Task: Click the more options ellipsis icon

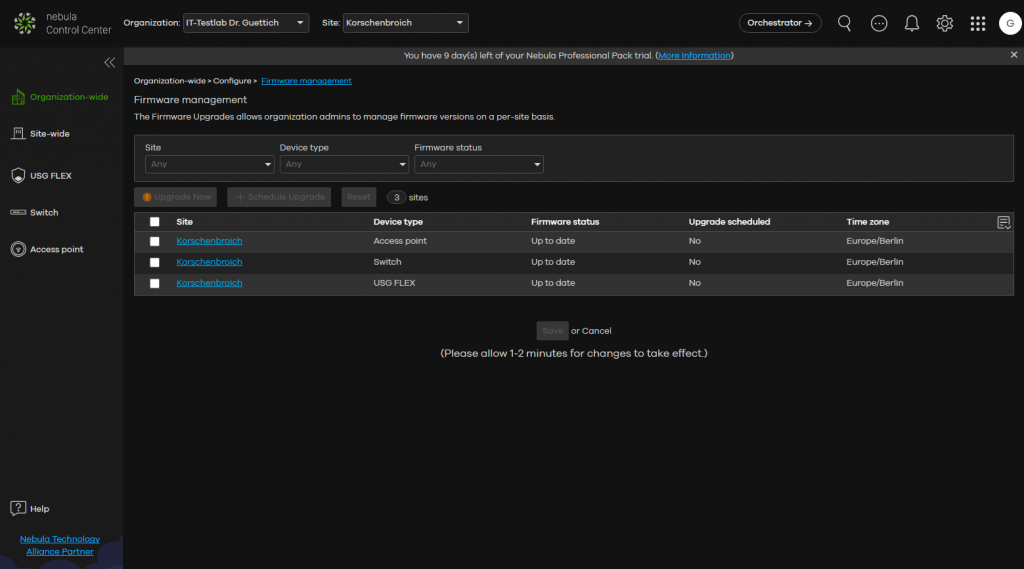Action: pos(879,23)
